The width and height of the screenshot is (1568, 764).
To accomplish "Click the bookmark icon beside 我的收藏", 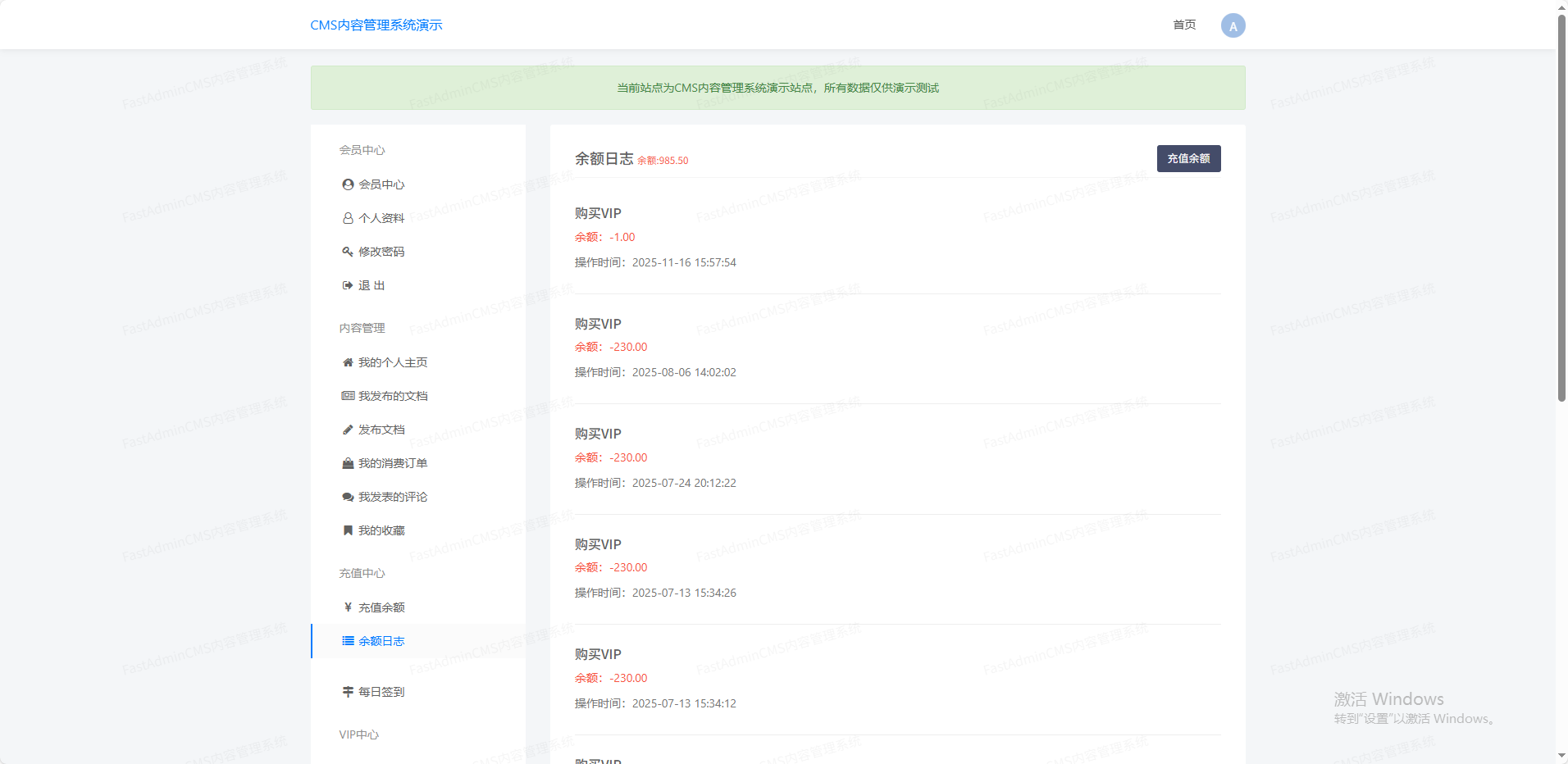I will coord(348,530).
